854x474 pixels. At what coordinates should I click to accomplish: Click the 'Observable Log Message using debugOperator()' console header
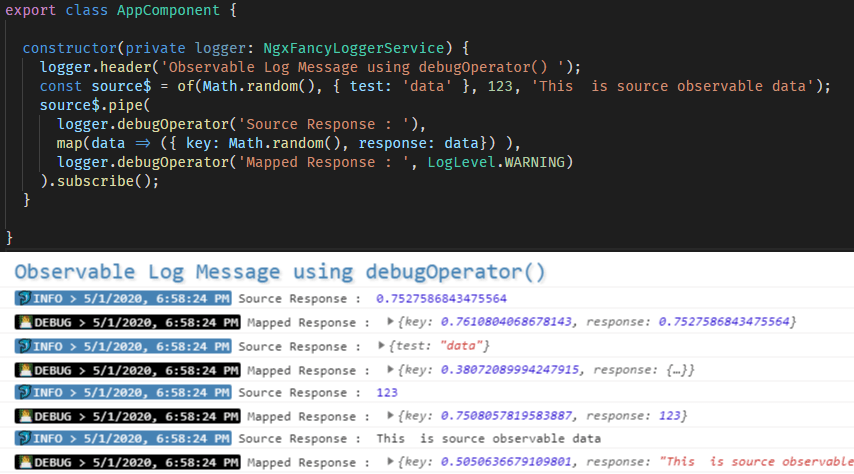click(x=279, y=272)
